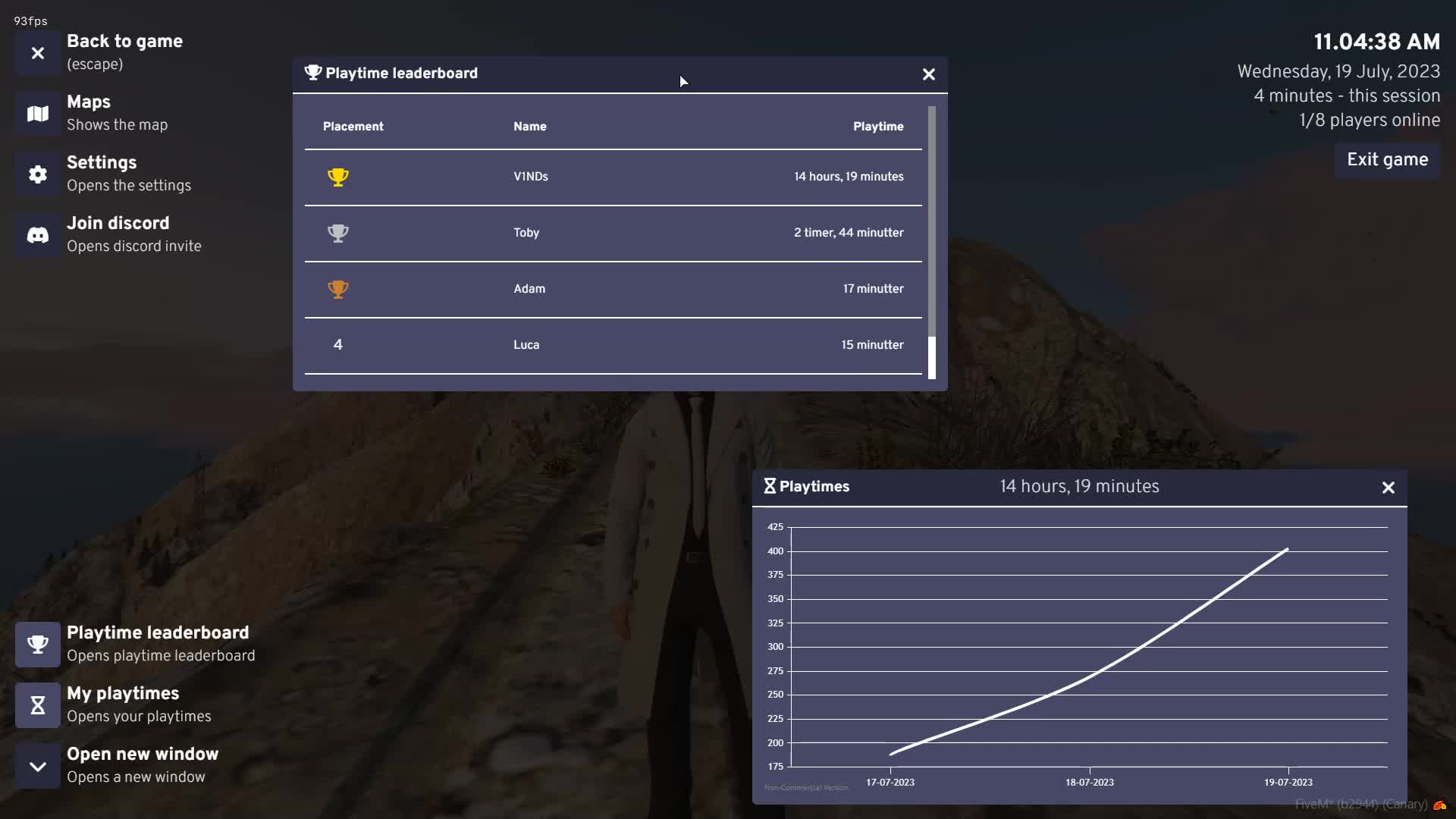The image size is (1456, 819).
Task: Open Playtime leaderboard trophy icon in sidebar
Action: coord(37,645)
